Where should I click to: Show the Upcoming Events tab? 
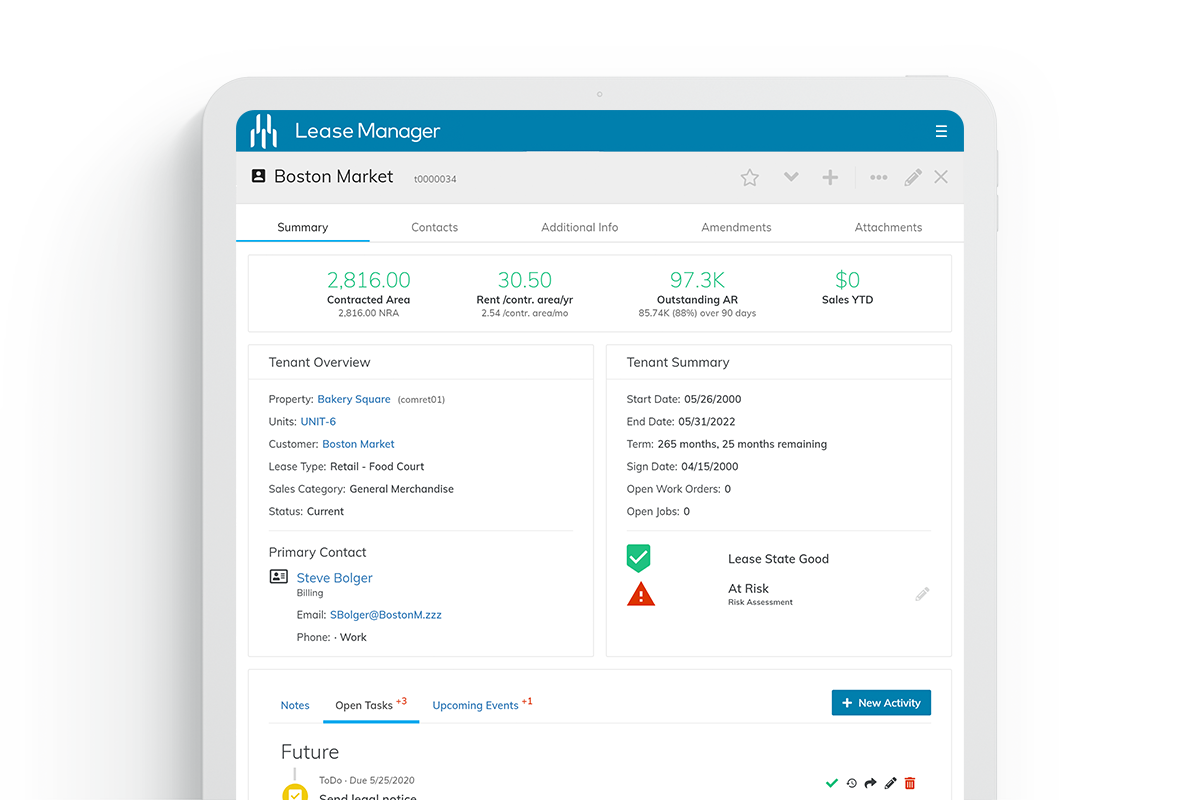coord(476,705)
